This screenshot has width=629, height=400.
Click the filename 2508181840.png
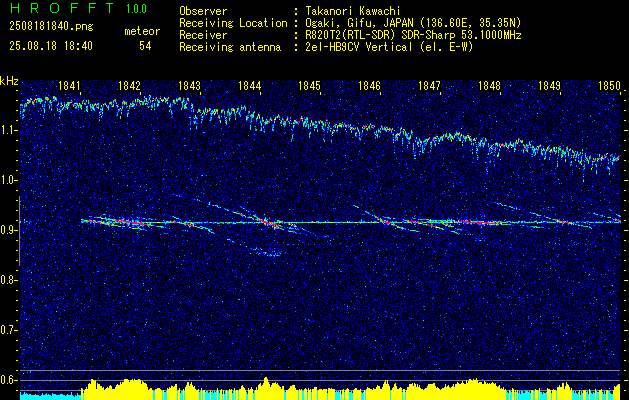click(x=51, y=27)
